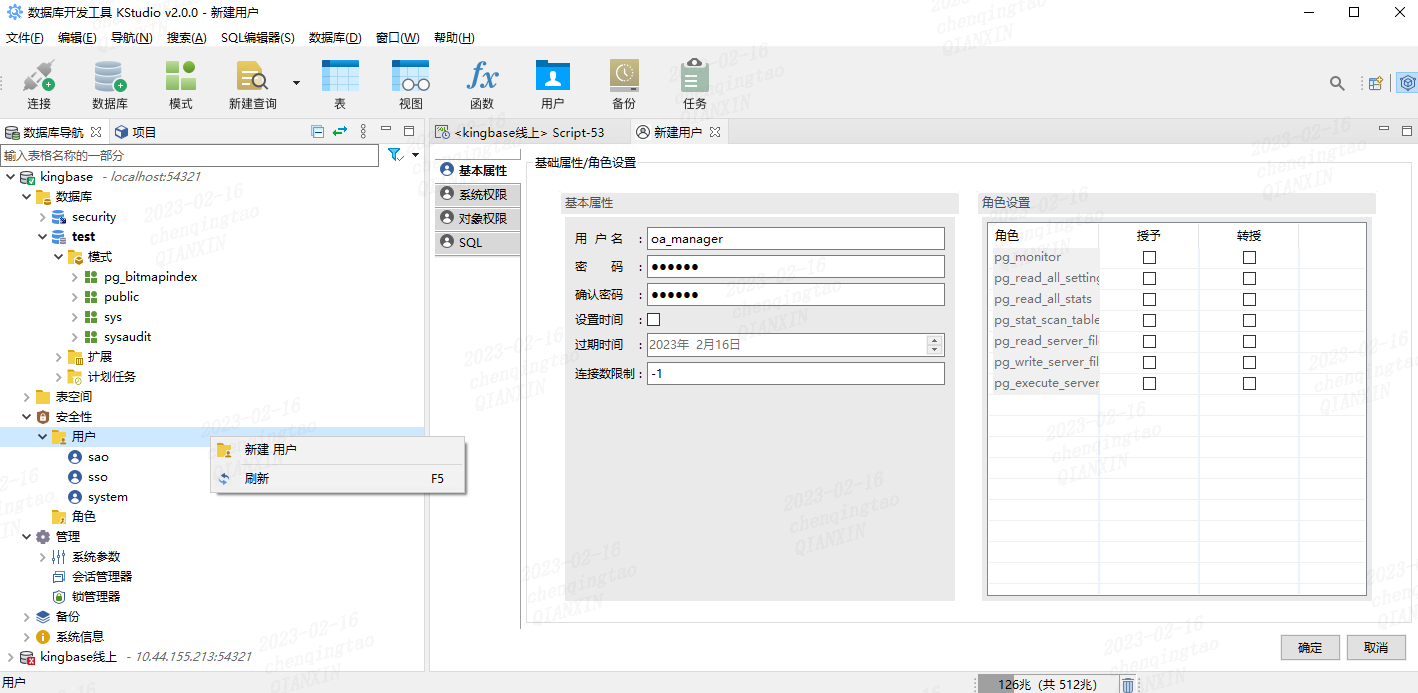Open dropdown arrow next to 新建查询

click(x=296, y=83)
